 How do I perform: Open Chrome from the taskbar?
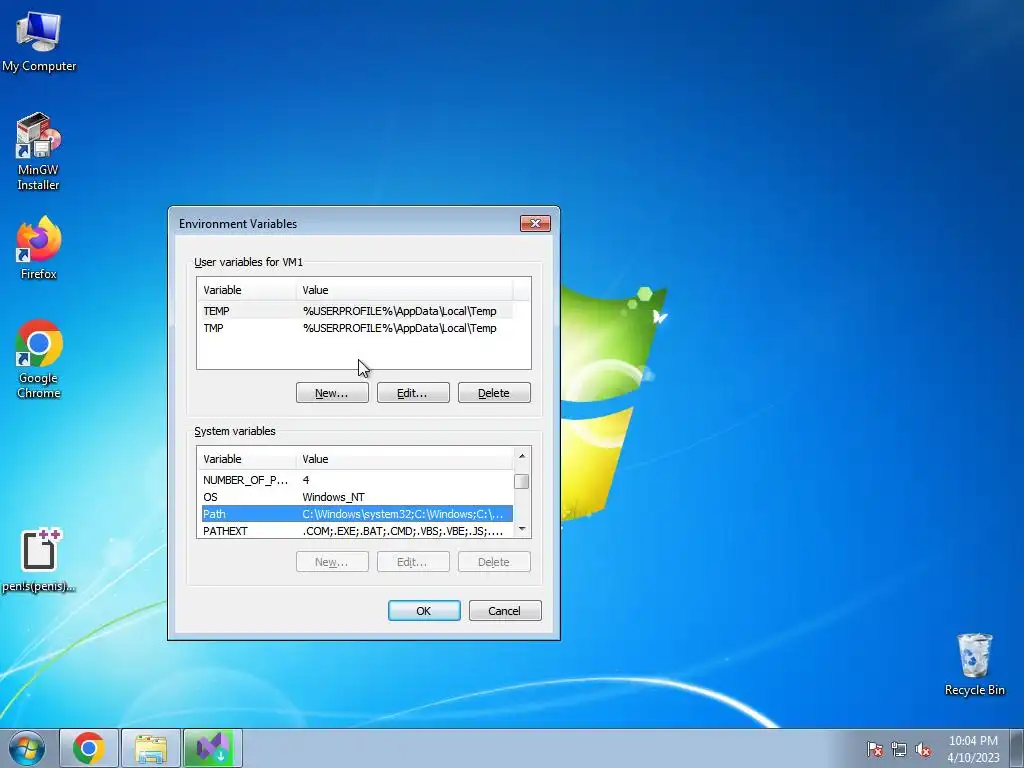(89, 748)
